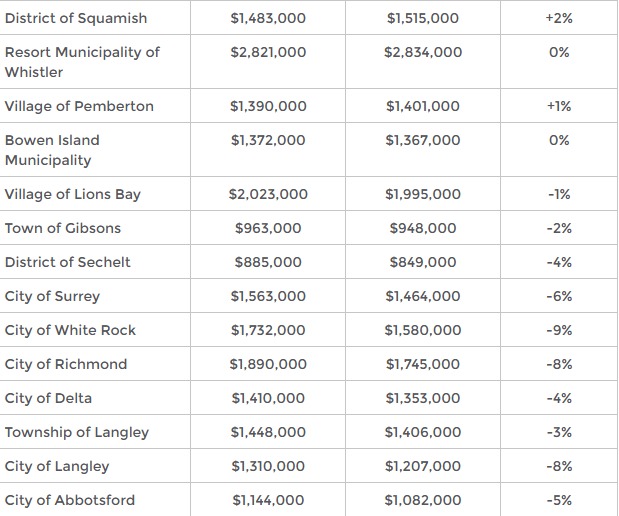Click the District of Squamish row label
Image resolution: width=619 pixels, height=516 pixels.
[x=75, y=18]
